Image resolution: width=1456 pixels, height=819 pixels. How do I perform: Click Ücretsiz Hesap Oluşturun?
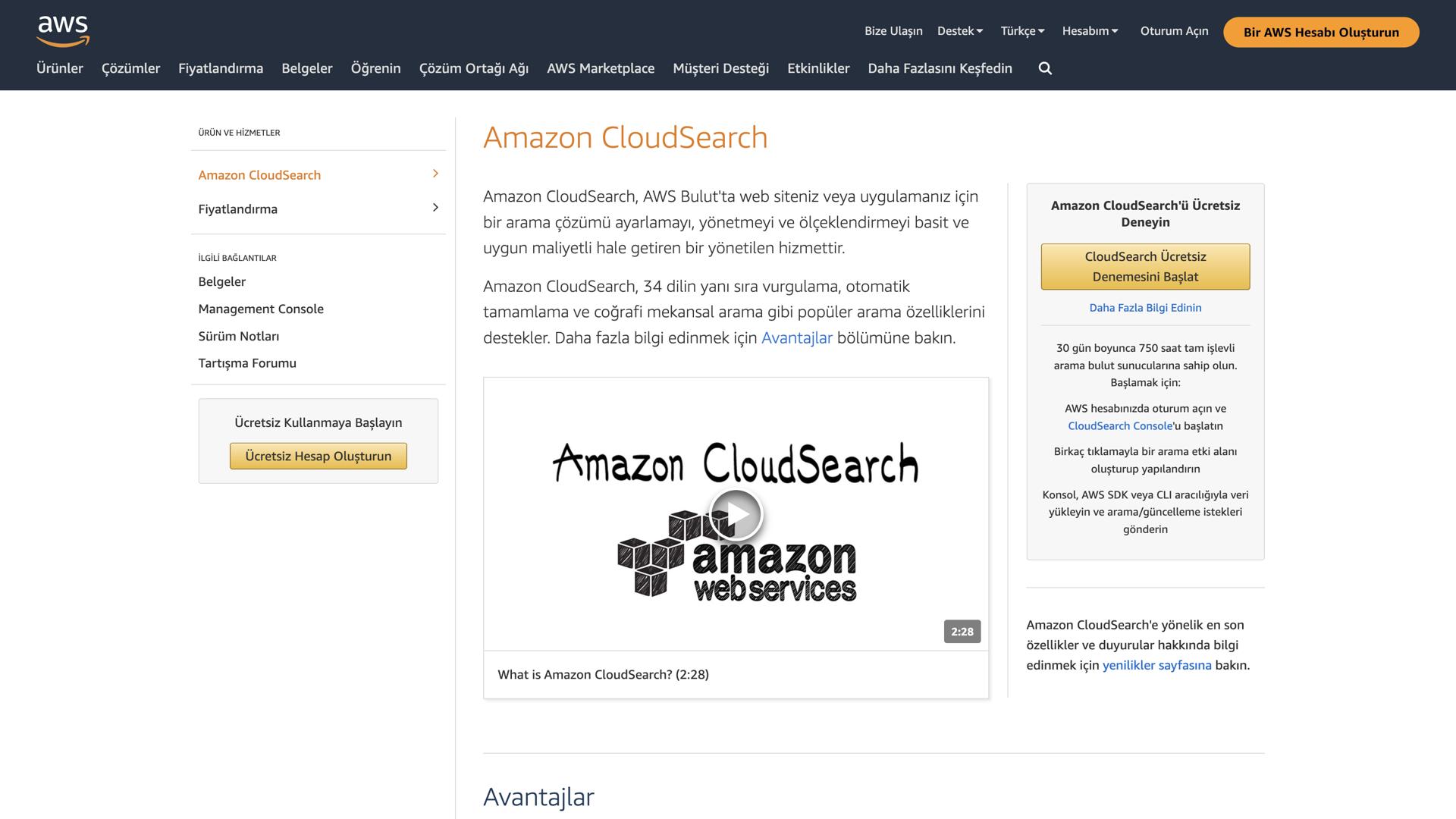pos(318,456)
